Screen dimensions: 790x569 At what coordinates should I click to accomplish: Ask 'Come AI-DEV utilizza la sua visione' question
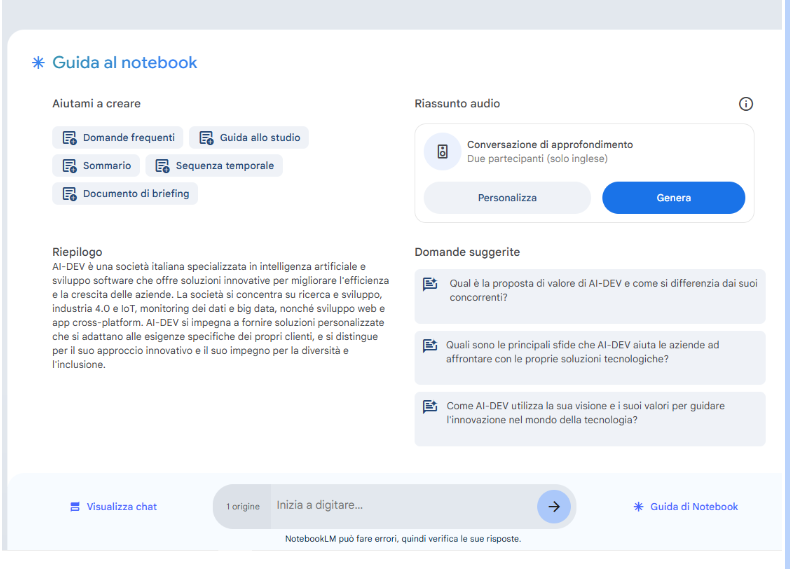click(590, 419)
